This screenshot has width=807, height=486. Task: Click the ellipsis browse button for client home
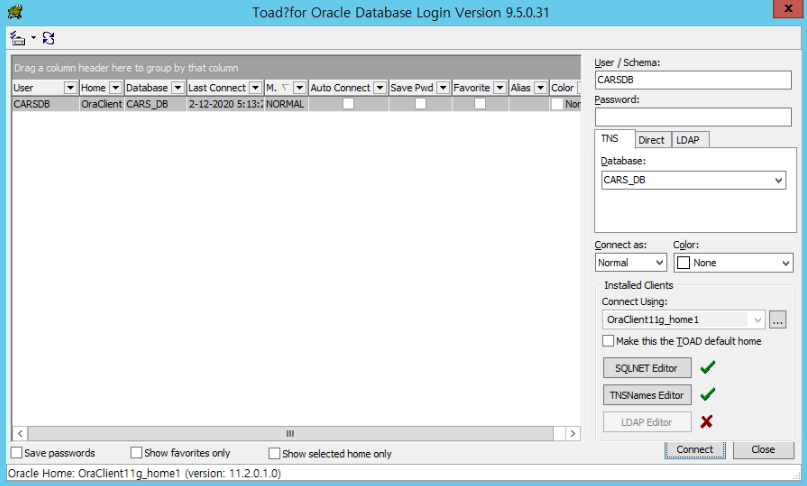tap(778, 320)
